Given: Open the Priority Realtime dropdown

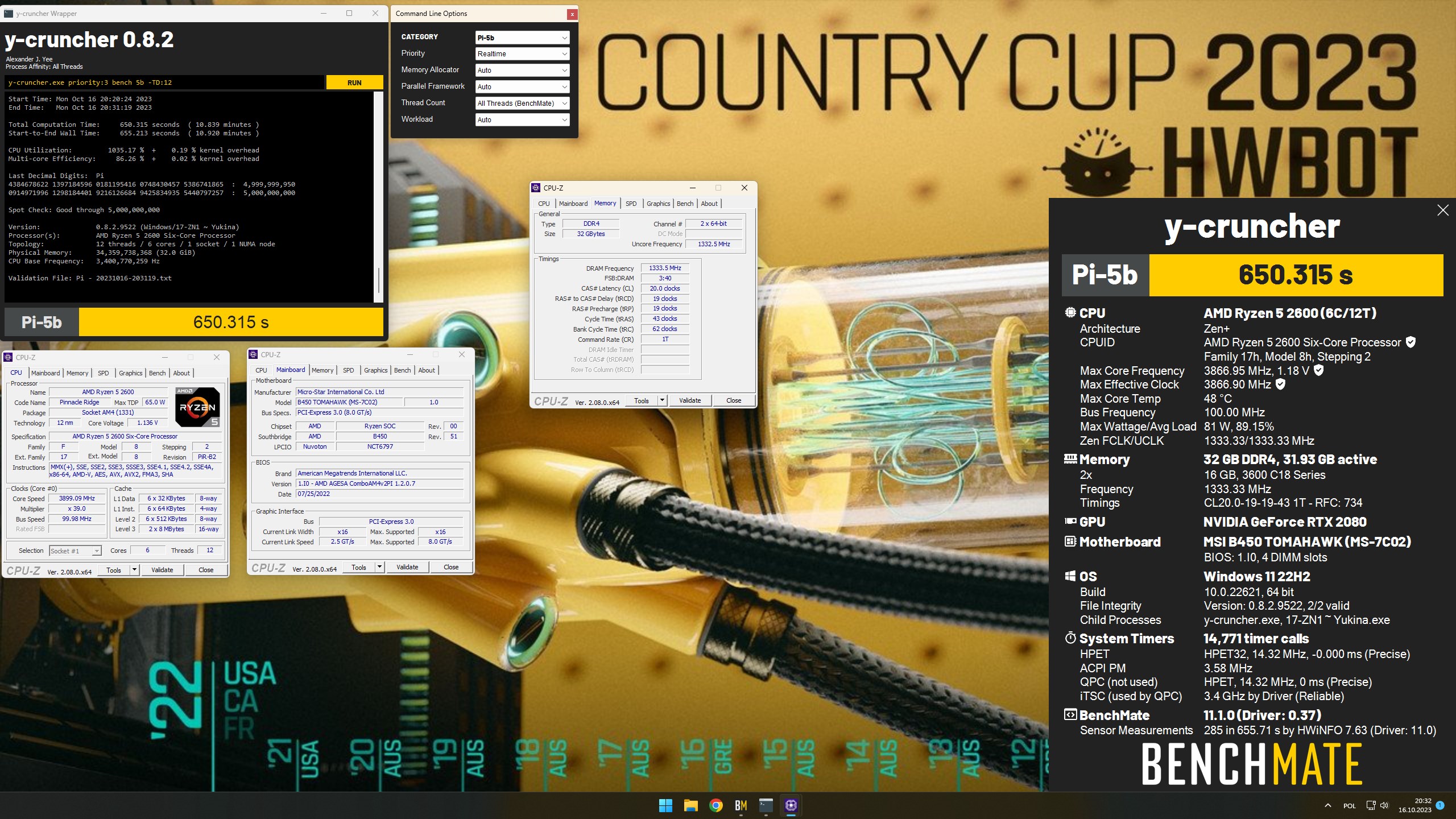Looking at the screenshot, I should point(522,54).
